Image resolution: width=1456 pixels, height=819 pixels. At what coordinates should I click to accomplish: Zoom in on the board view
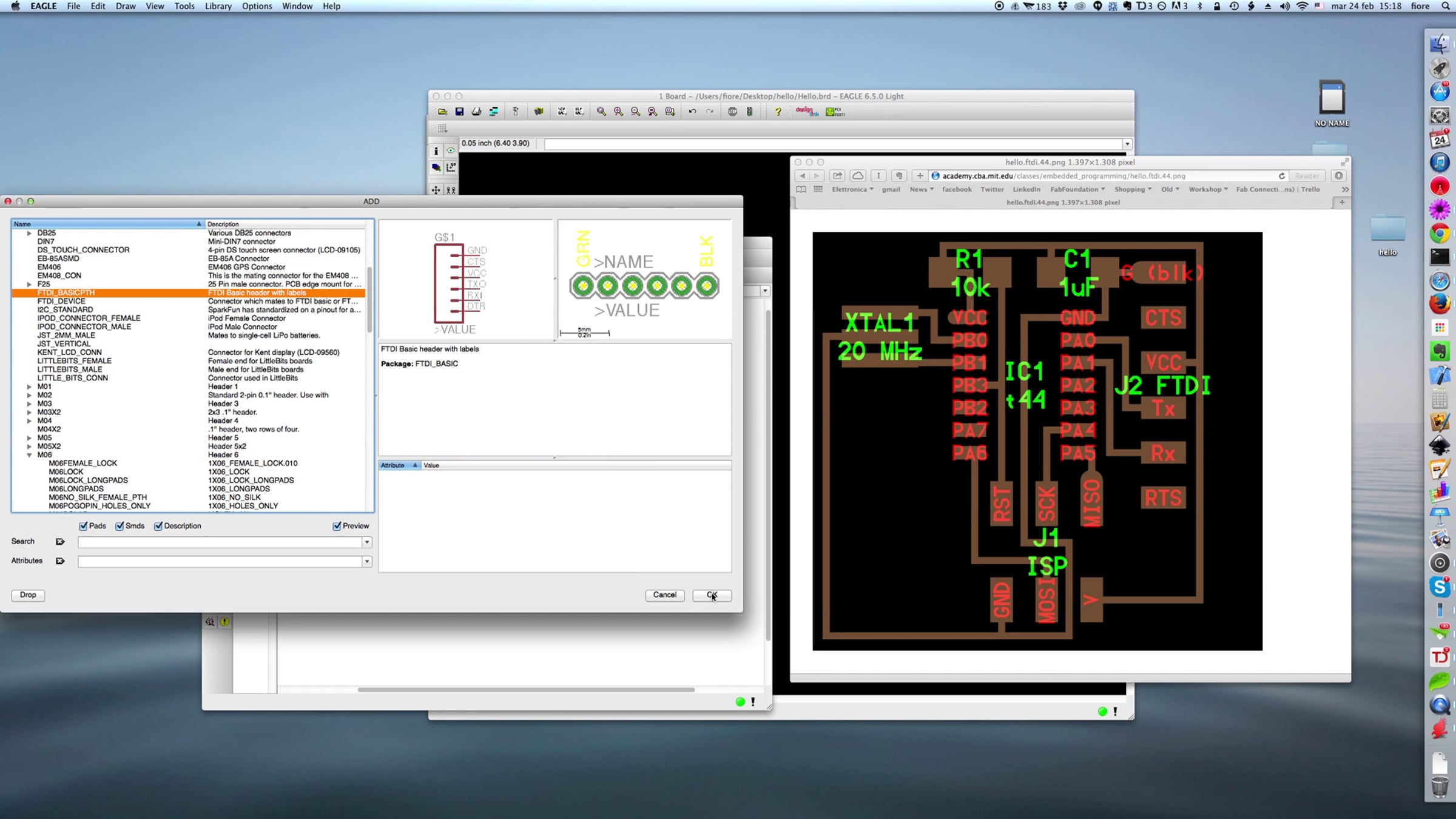click(x=618, y=112)
